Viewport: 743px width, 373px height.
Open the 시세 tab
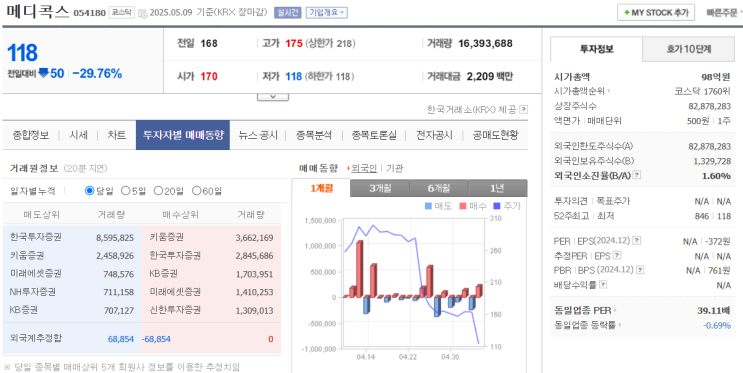coord(78,135)
